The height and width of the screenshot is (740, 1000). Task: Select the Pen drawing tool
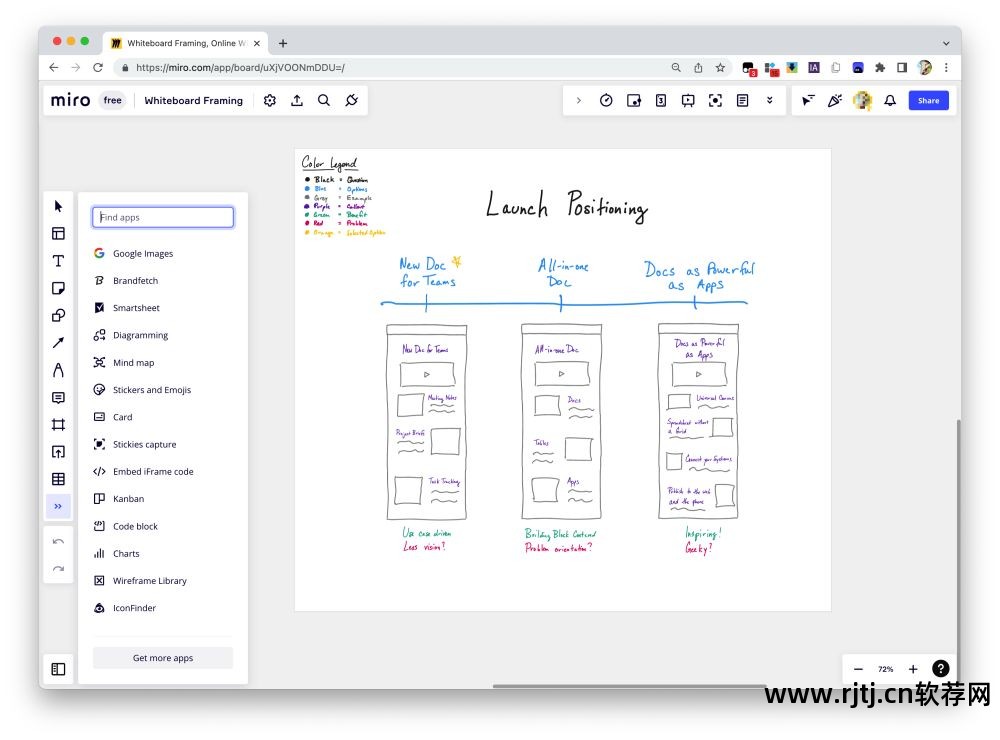[58, 370]
